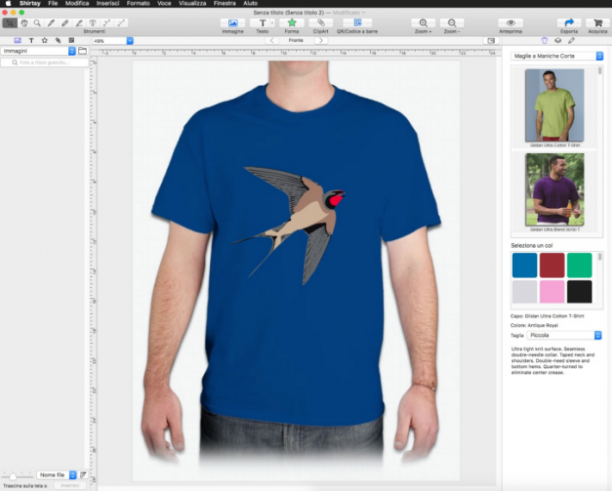Switch sidebar to clipart paperclip tab
612x491 pixels.
(58, 41)
